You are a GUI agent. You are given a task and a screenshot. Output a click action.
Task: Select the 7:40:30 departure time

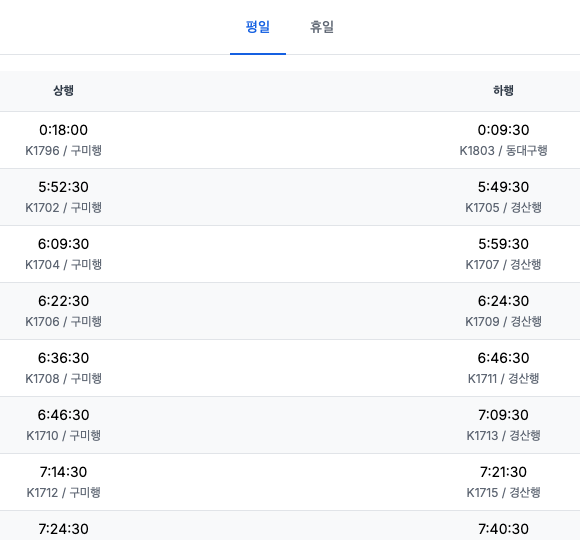coord(503,529)
